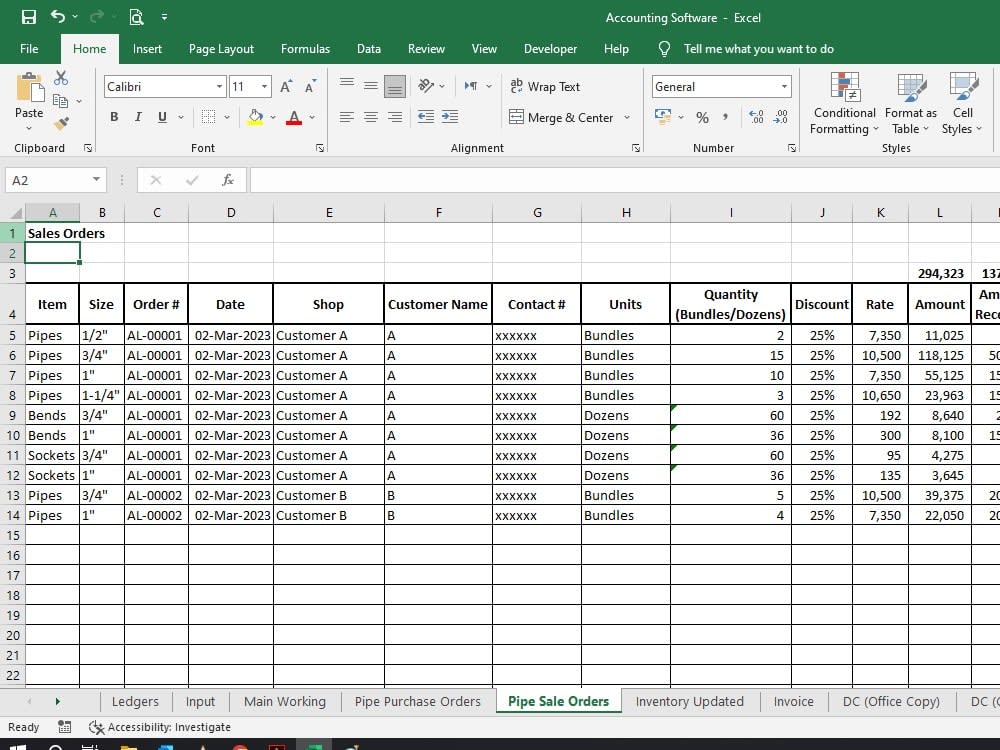Open the Borders dropdown arrow
Viewport: 1000px width, 750px height.
(x=225, y=117)
